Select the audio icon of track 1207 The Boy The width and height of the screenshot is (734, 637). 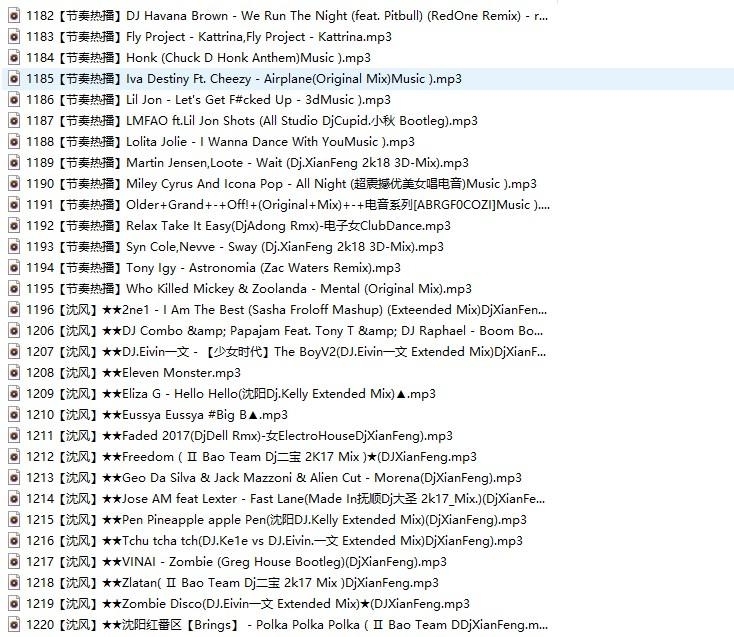click(x=14, y=352)
